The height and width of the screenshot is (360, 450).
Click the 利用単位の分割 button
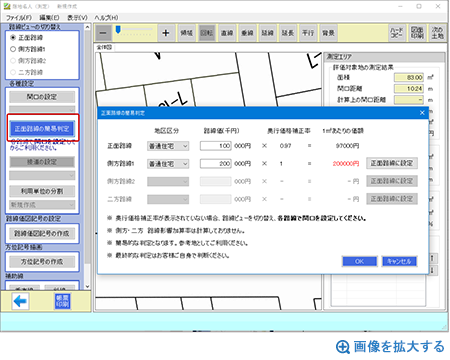(x=42, y=191)
